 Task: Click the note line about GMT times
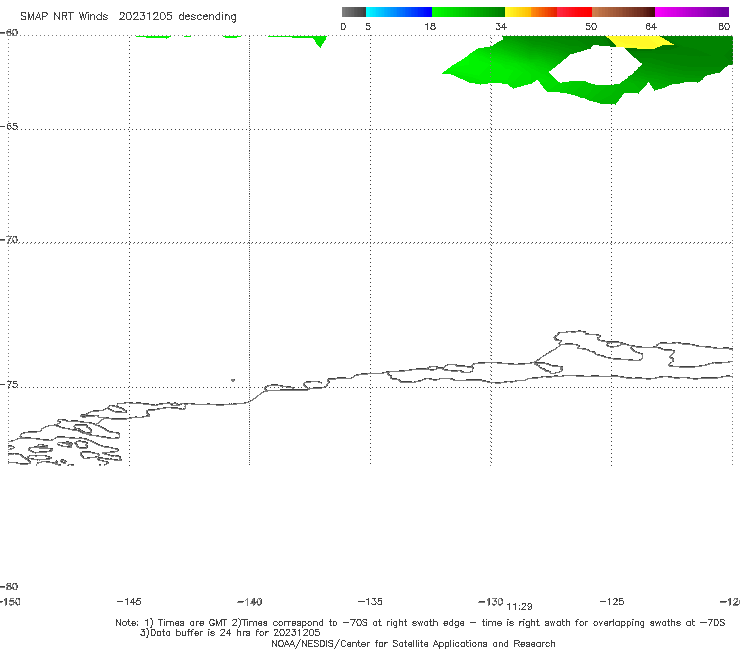point(420,623)
